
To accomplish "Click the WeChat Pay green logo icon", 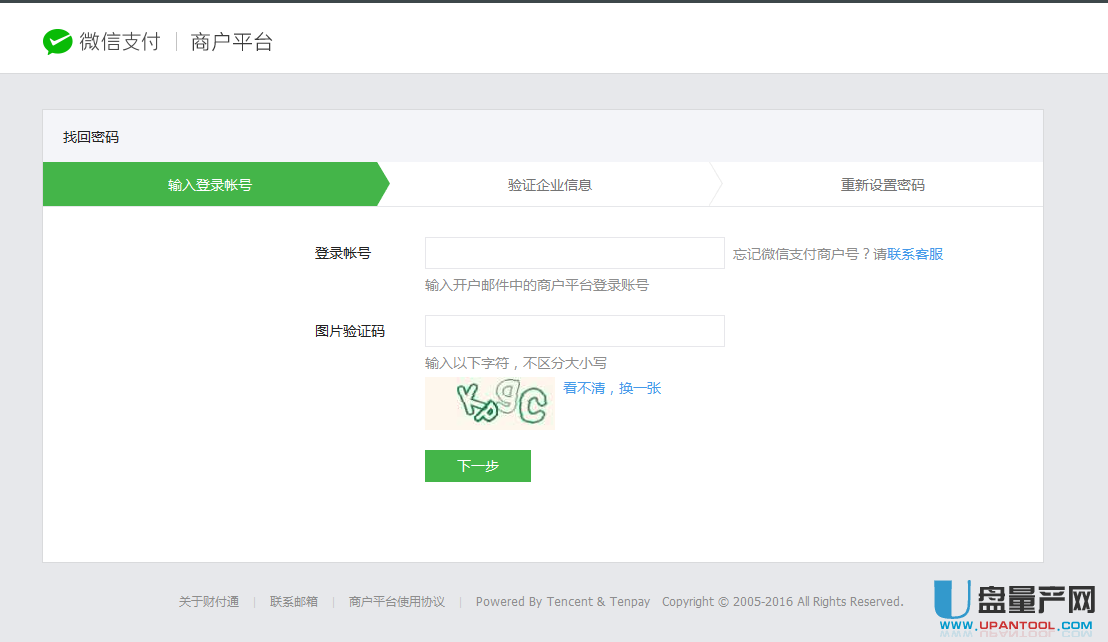I will [57, 41].
